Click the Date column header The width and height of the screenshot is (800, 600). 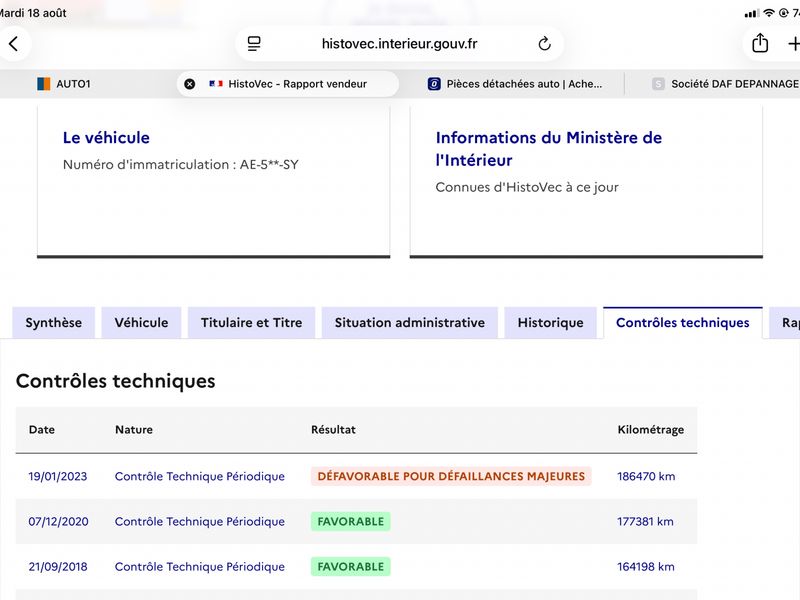pyautogui.click(x=42, y=430)
